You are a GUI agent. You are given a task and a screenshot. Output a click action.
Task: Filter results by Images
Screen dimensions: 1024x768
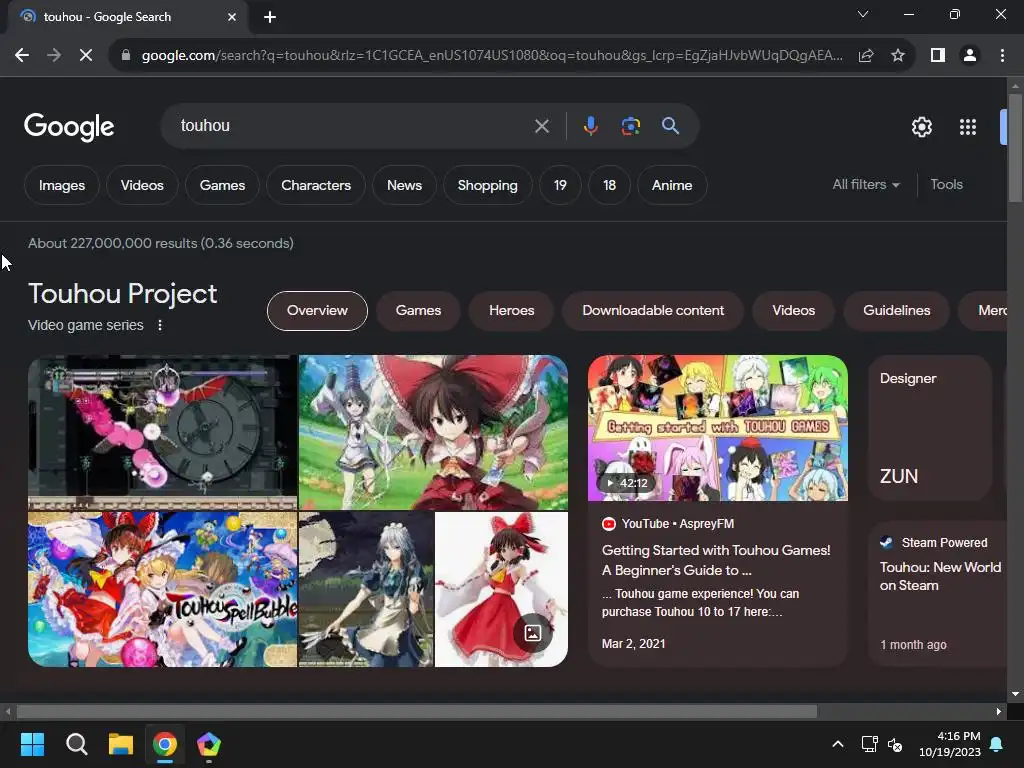click(x=62, y=185)
